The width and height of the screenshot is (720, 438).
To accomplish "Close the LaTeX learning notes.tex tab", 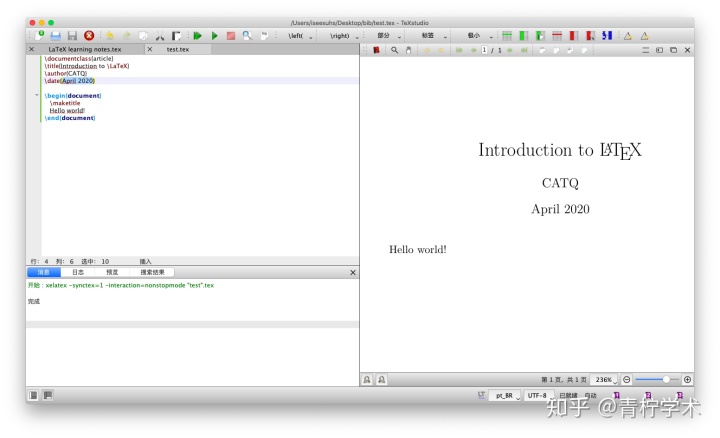I will point(31,49).
